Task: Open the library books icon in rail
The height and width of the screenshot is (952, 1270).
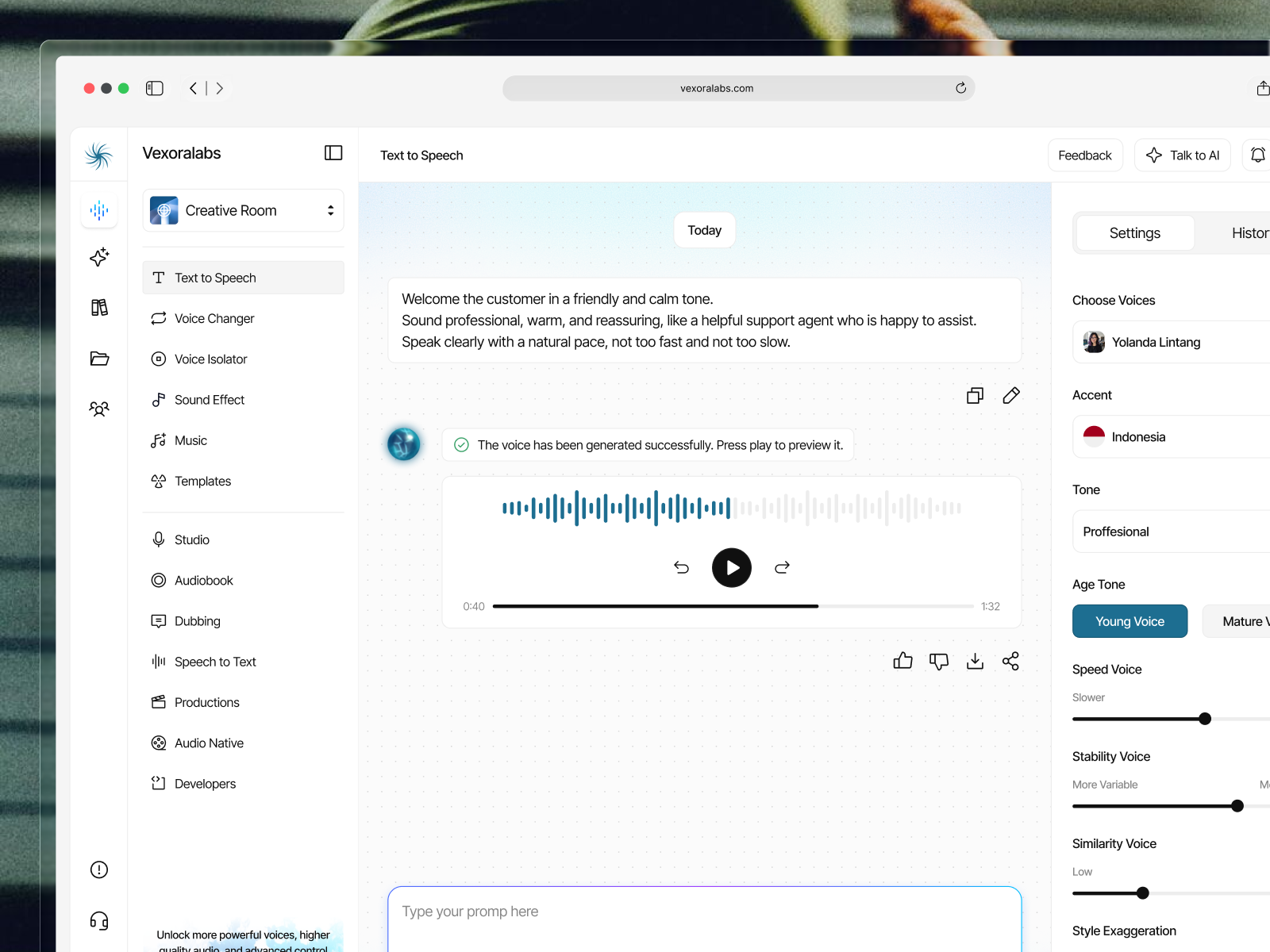Action: [x=99, y=308]
